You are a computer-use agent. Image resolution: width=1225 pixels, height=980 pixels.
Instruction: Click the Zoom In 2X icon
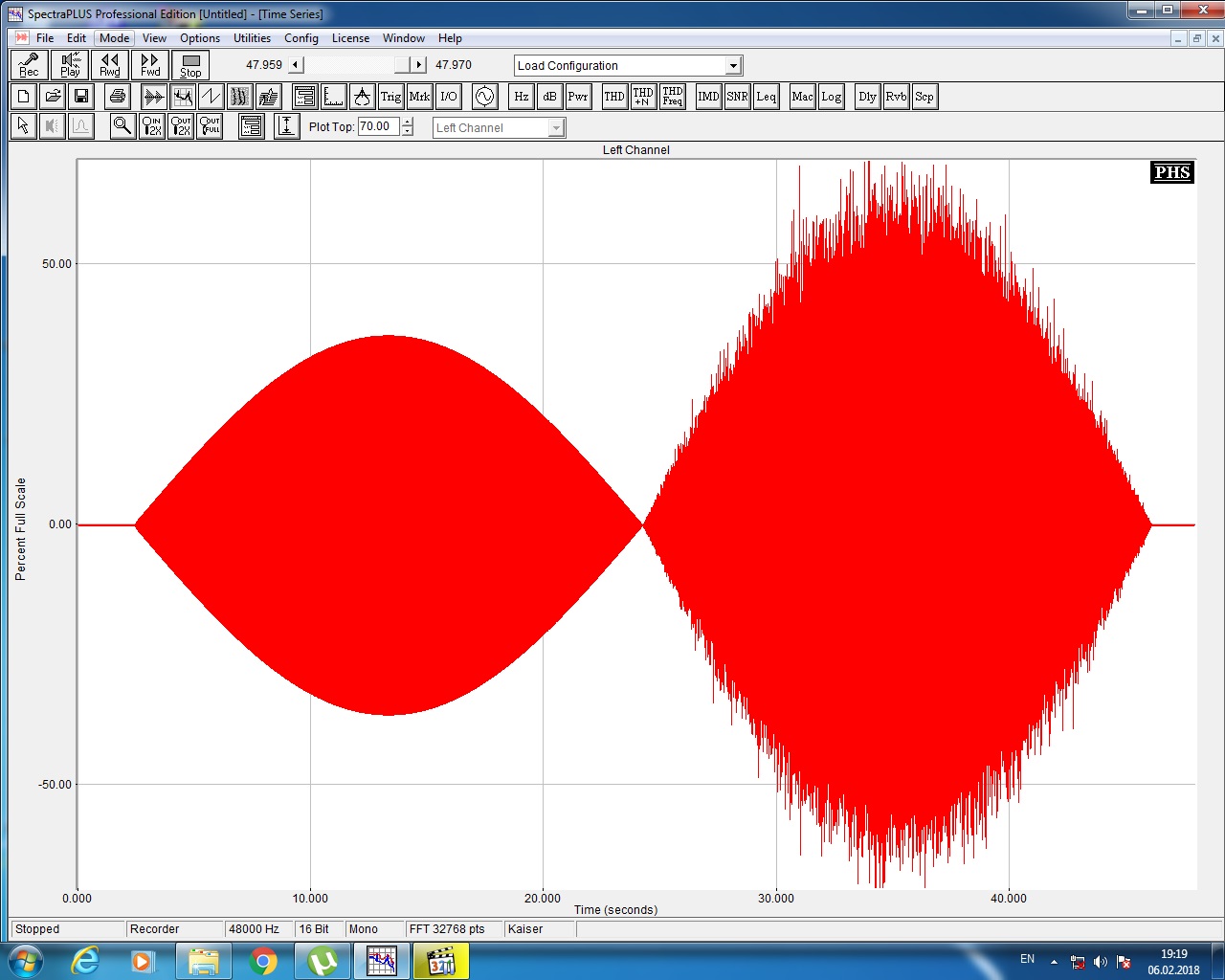click(152, 126)
